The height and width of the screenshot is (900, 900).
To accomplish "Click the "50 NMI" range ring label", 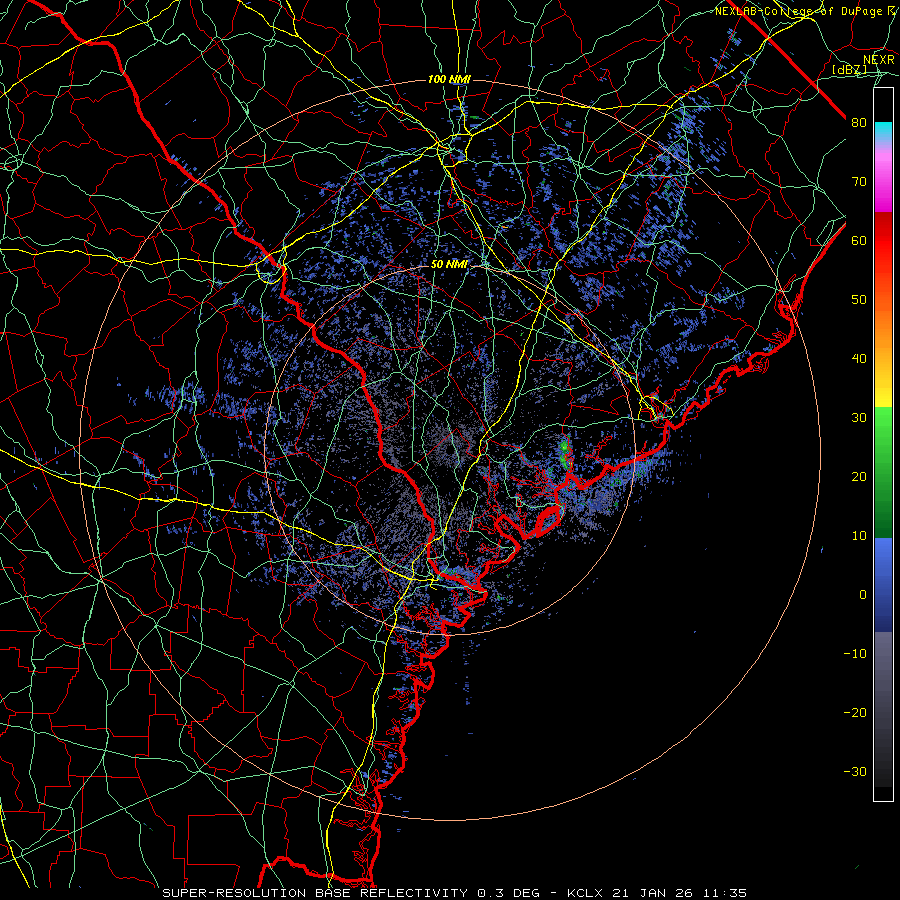I will click(x=449, y=265).
